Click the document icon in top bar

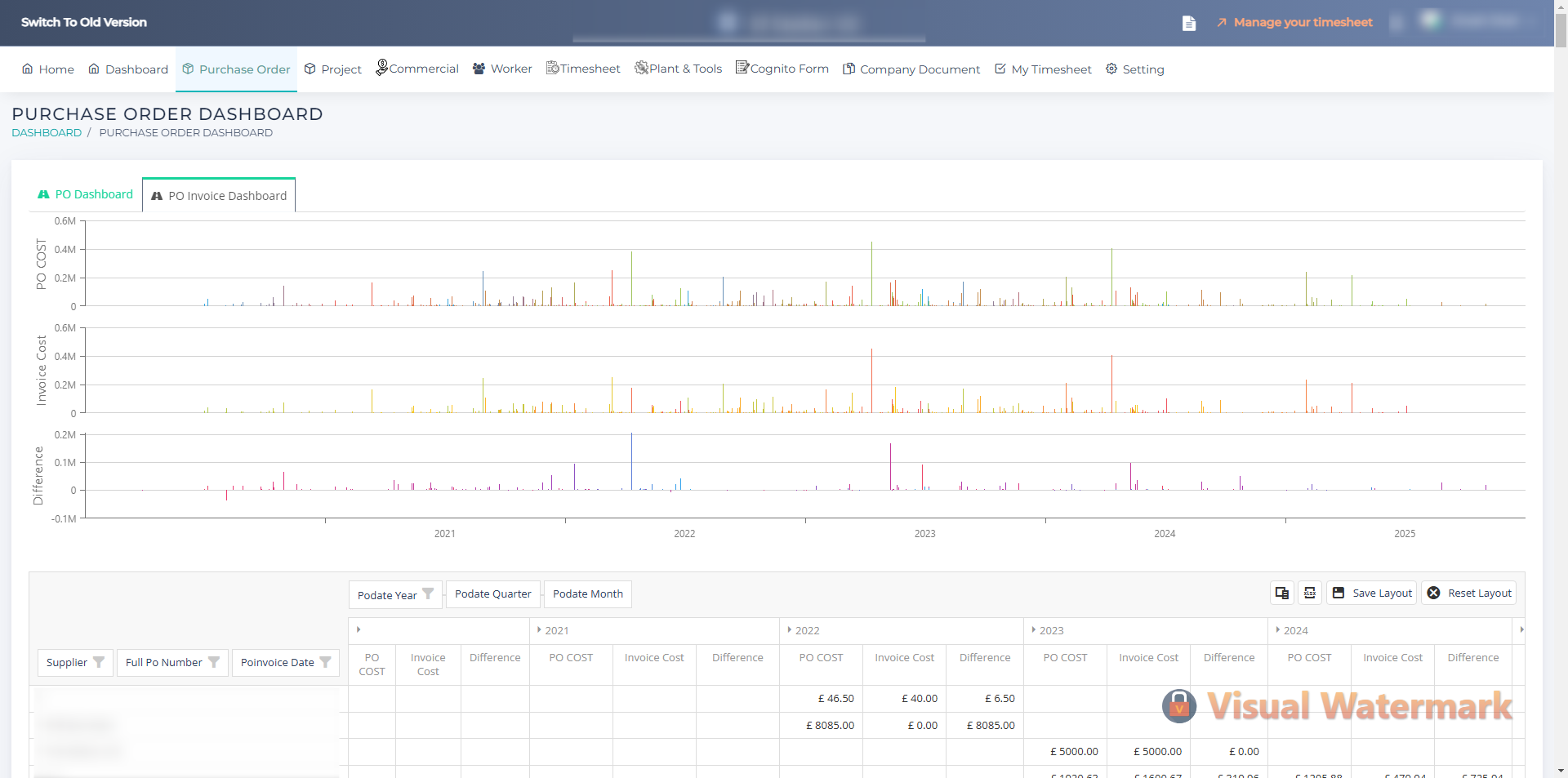(x=1189, y=23)
